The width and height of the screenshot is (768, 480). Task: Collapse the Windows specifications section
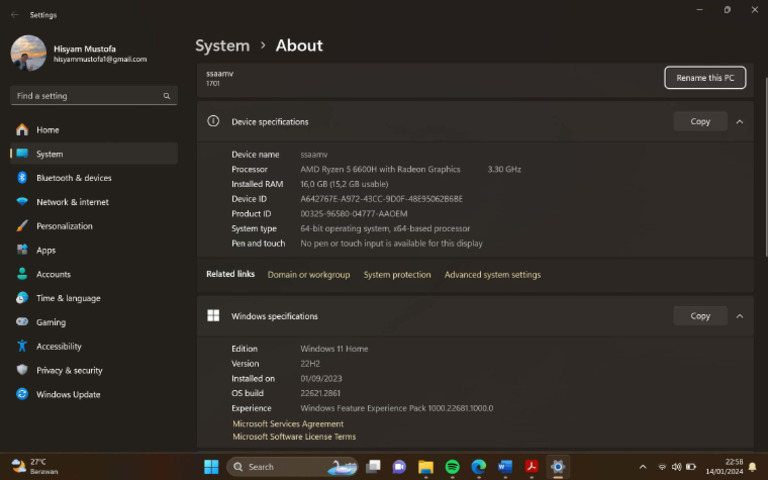(x=739, y=316)
